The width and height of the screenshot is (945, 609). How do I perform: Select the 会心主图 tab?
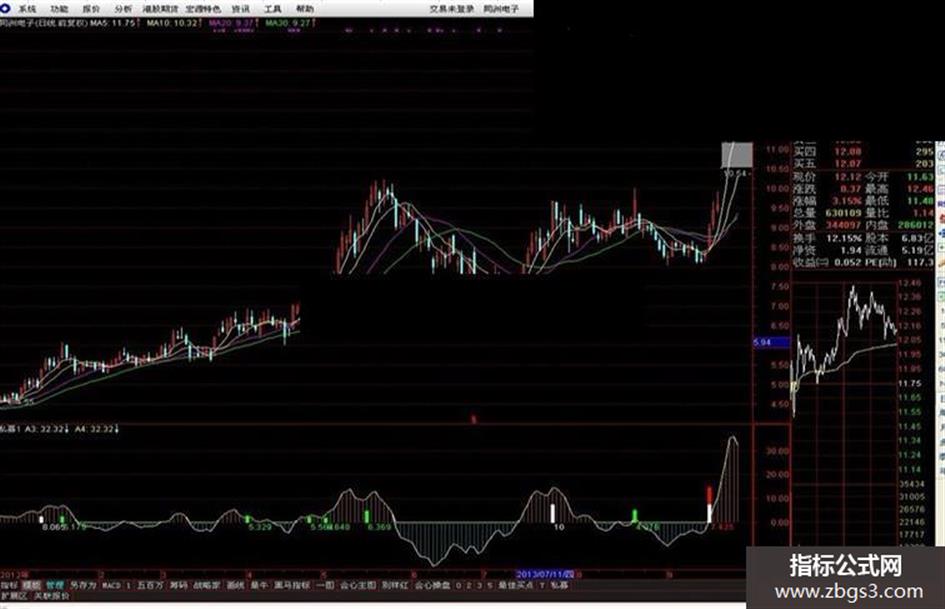pos(358,585)
